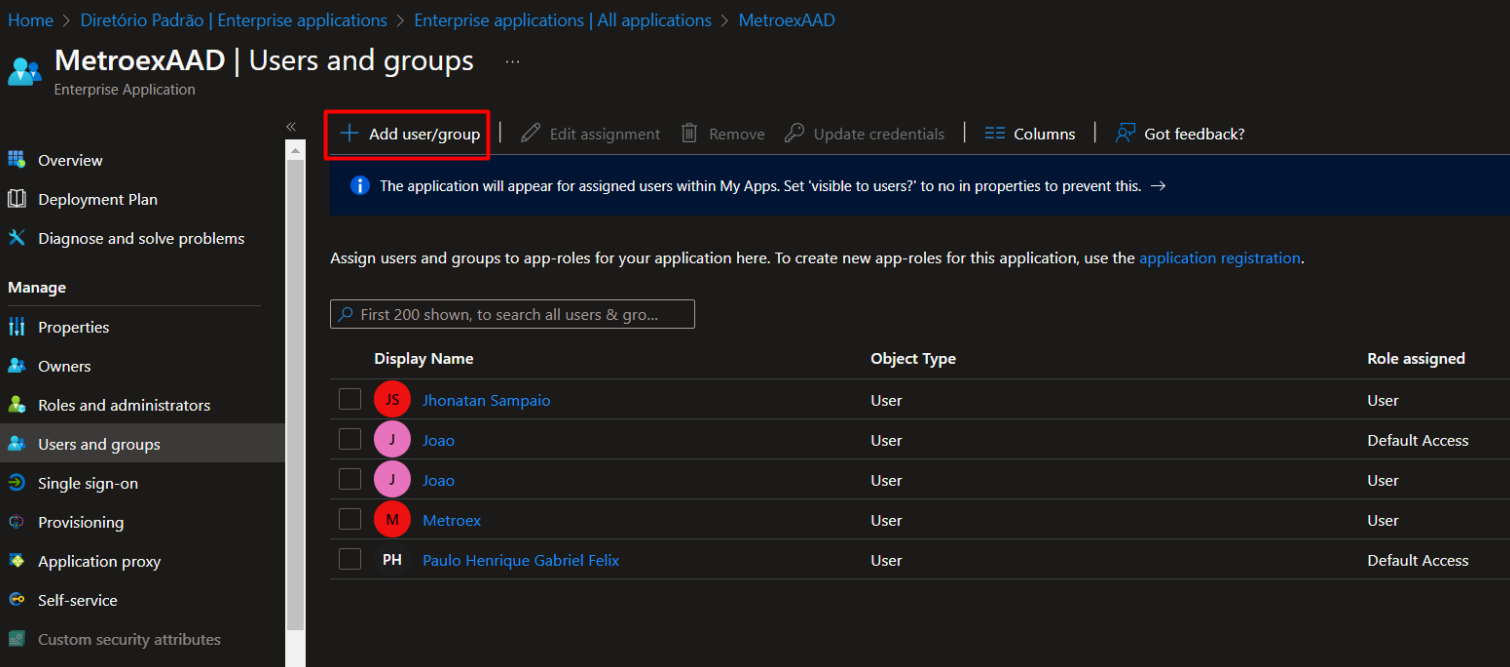
Task: Open the Metroex user link
Action: click(x=452, y=520)
